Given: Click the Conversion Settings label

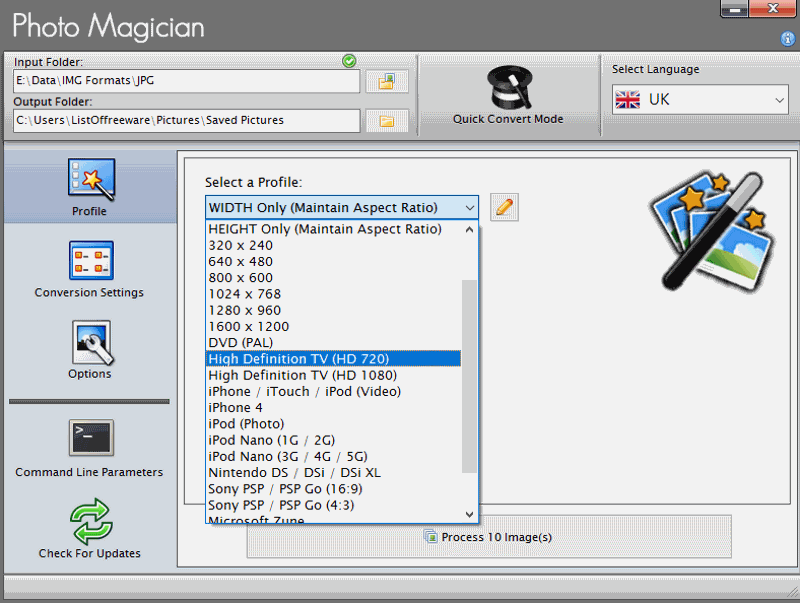Looking at the screenshot, I should (x=89, y=293).
